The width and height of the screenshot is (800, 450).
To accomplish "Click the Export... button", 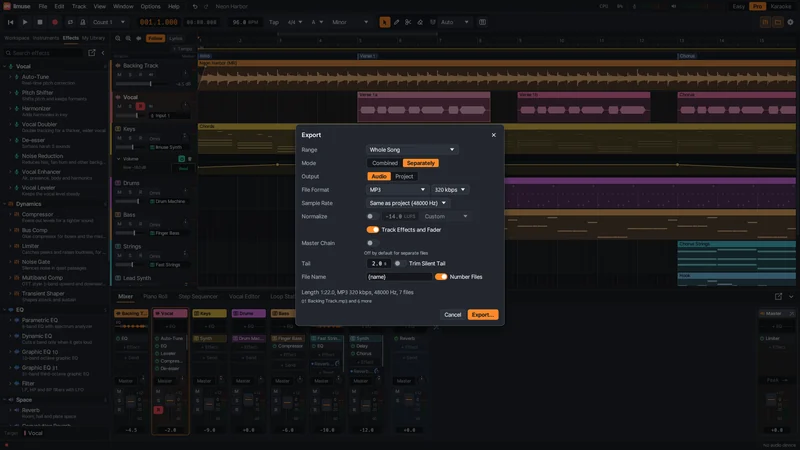I will click(x=483, y=315).
